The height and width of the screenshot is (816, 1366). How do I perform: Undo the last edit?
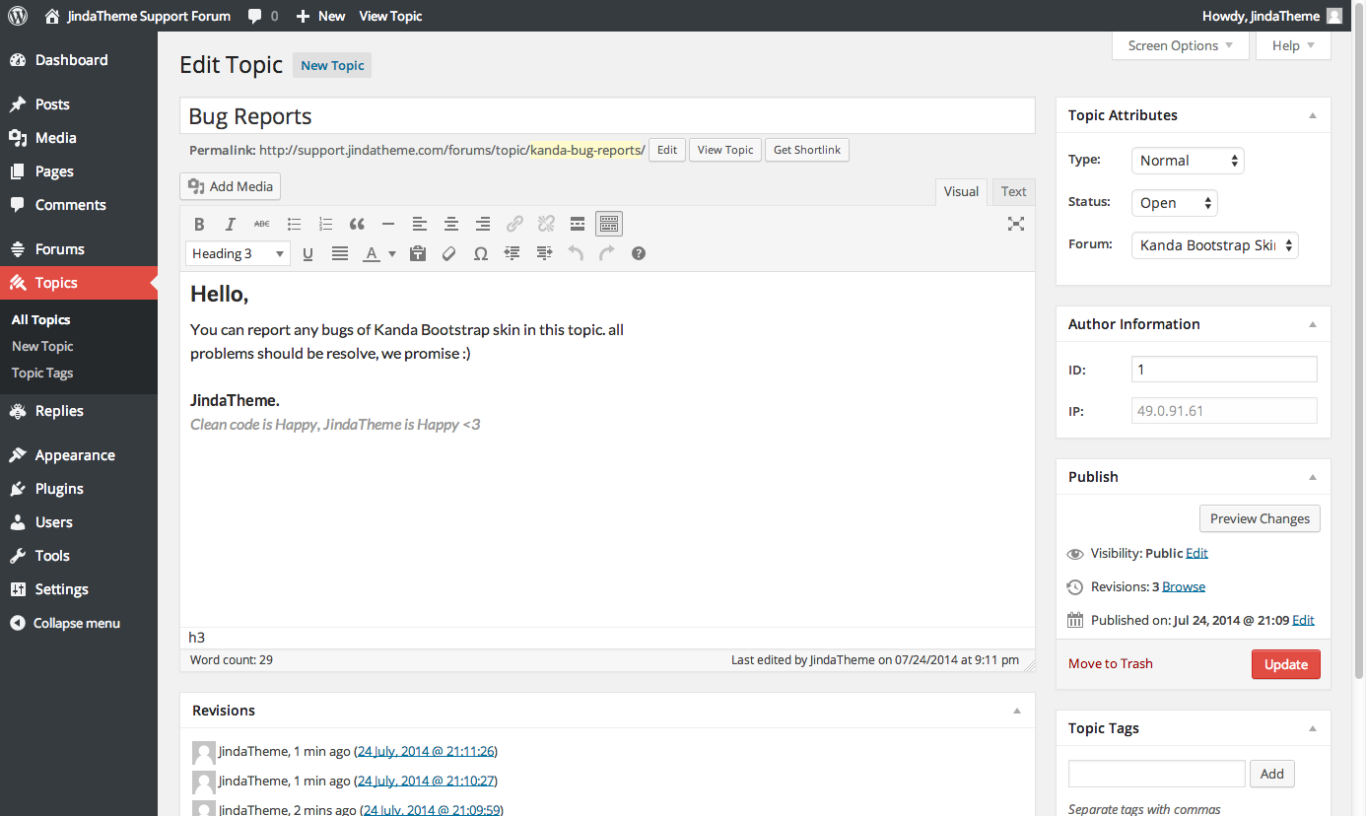point(575,254)
